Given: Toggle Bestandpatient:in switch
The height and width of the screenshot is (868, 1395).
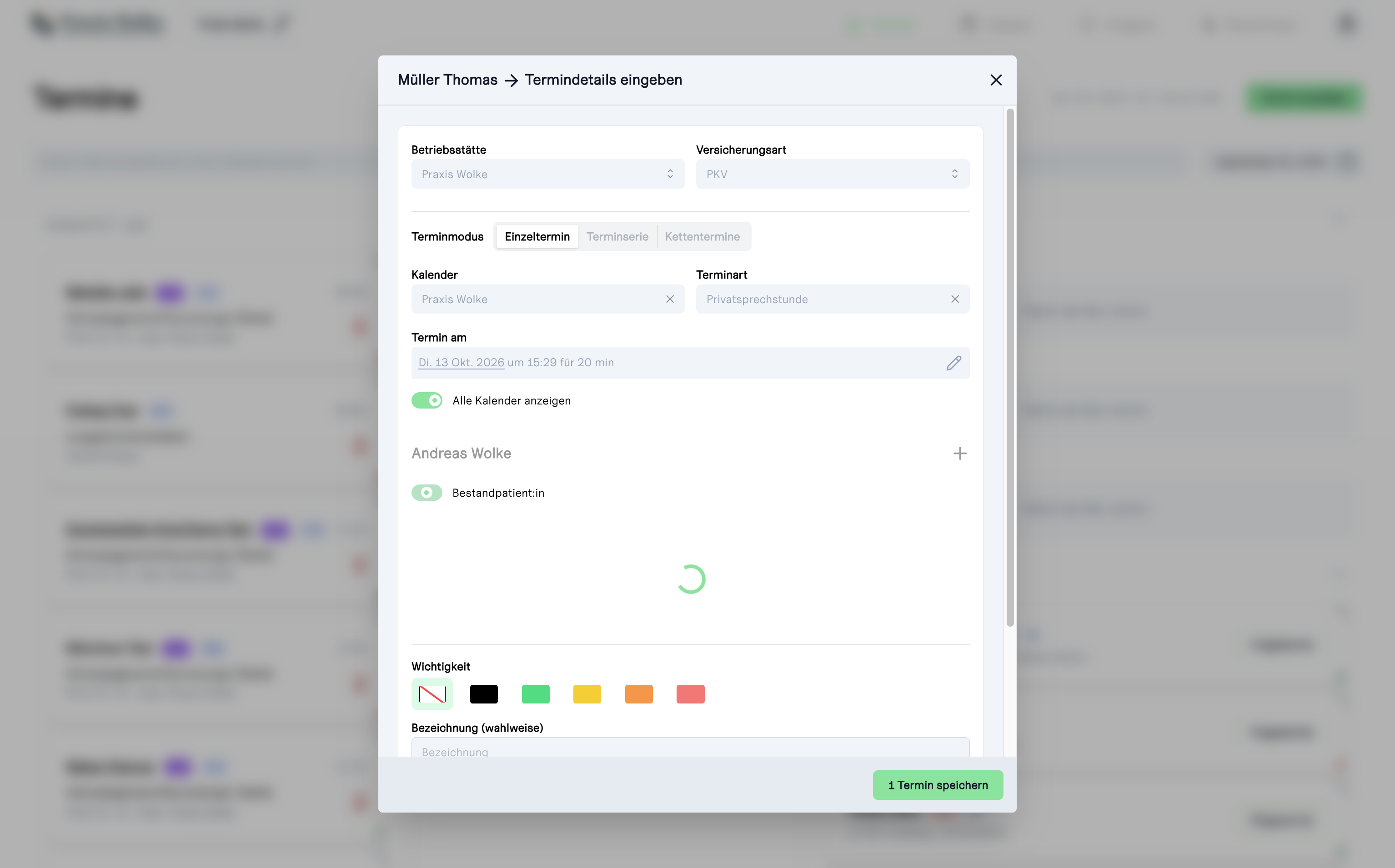Looking at the screenshot, I should click(427, 493).
